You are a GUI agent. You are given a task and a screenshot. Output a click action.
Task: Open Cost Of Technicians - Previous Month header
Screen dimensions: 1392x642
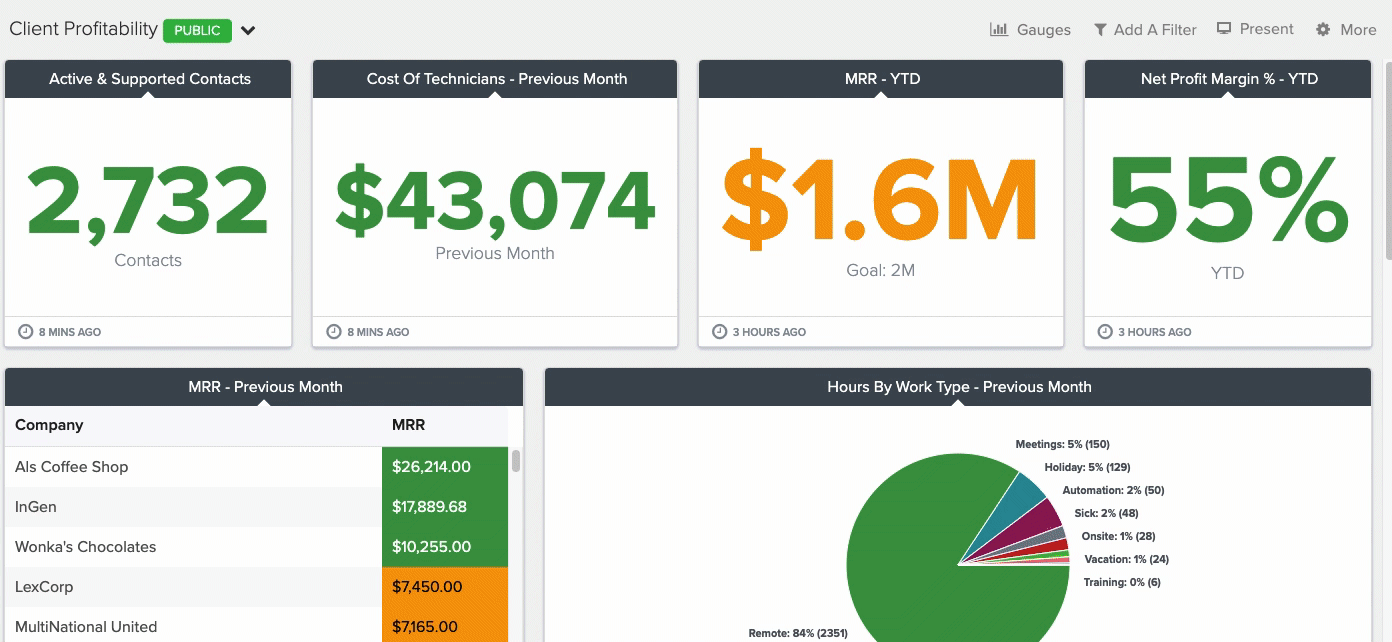[x=495, y=79]
